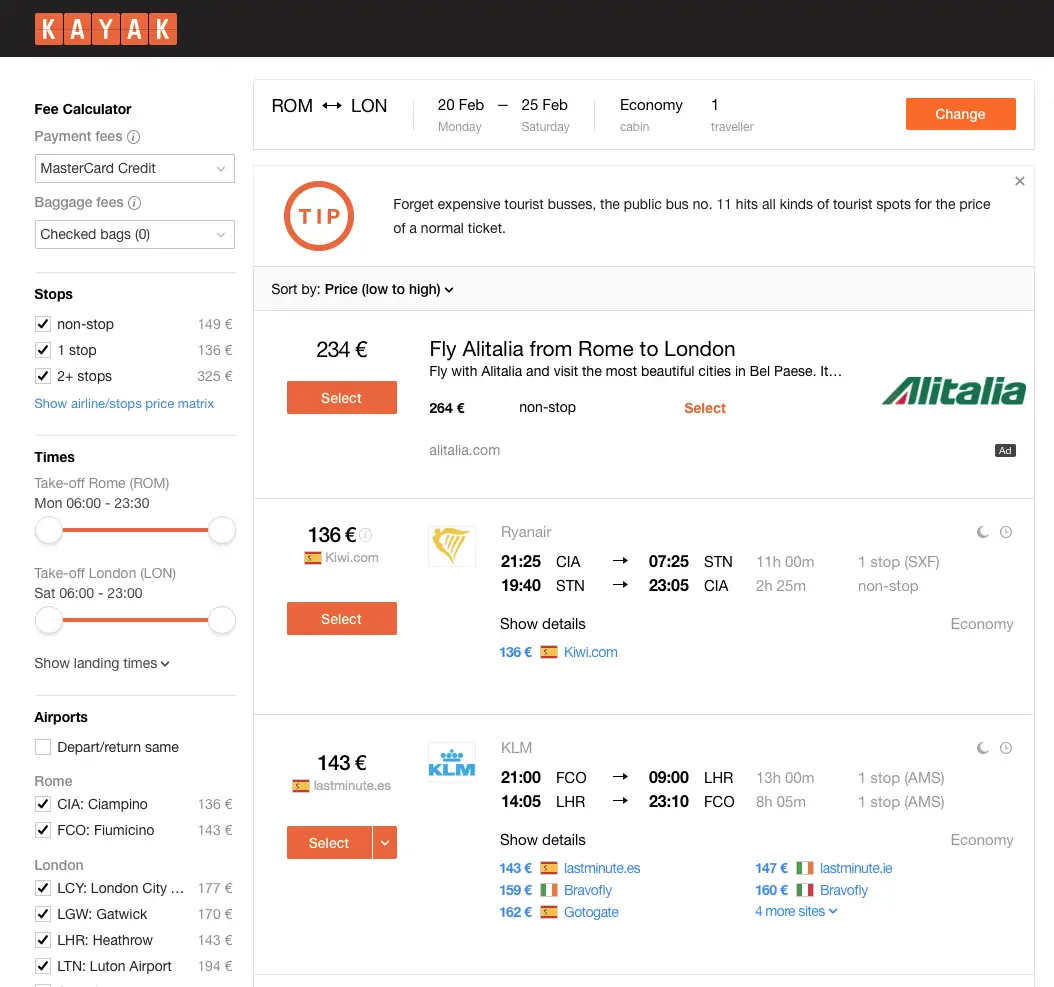Uncheck the 2+ stops filter
This screenshot has height=987, width=1054.
43,376
